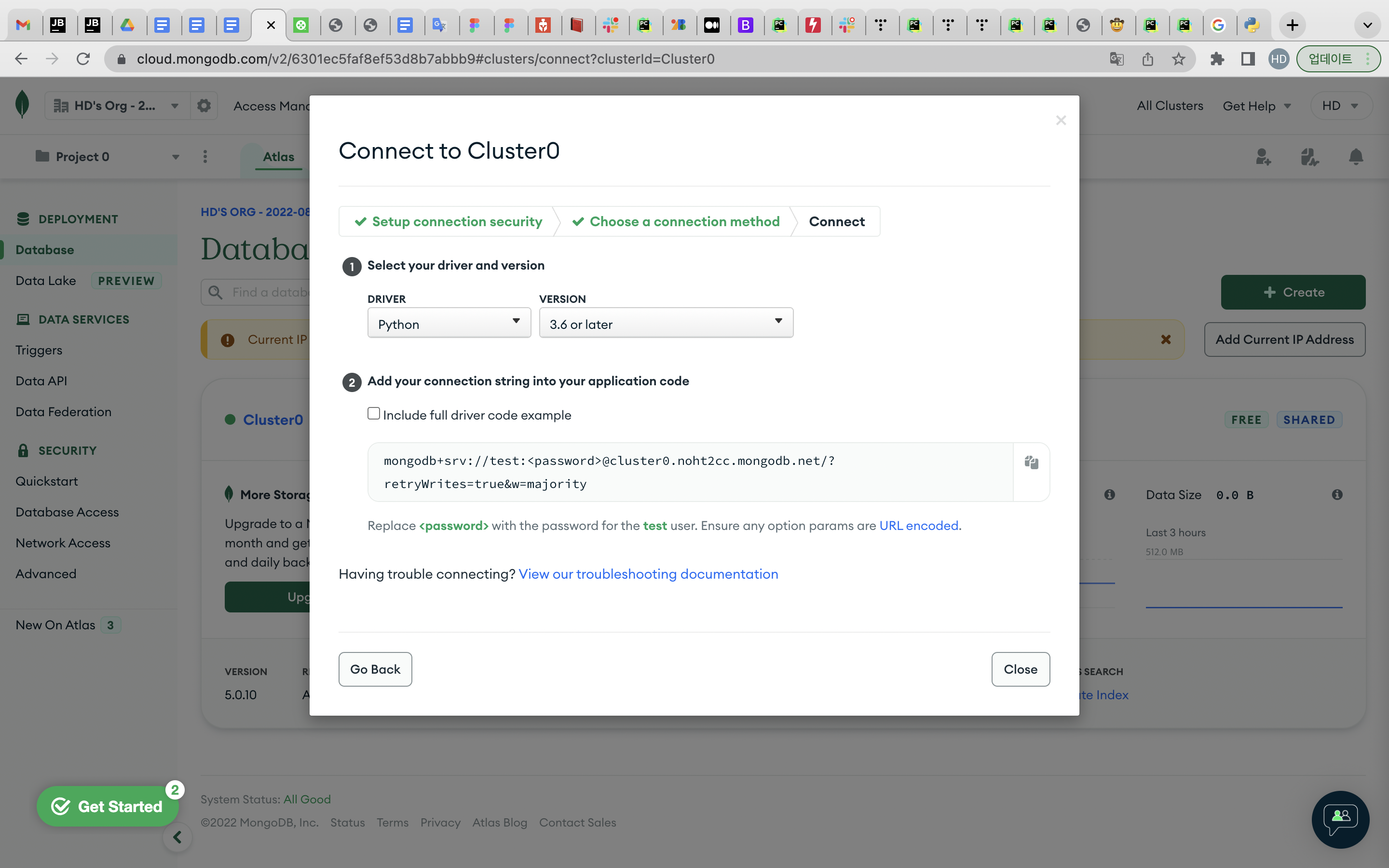The width and height of the screenshot is (1389, 868).
Task: Bookmark this page with star icon
Action: [1178, 58]
